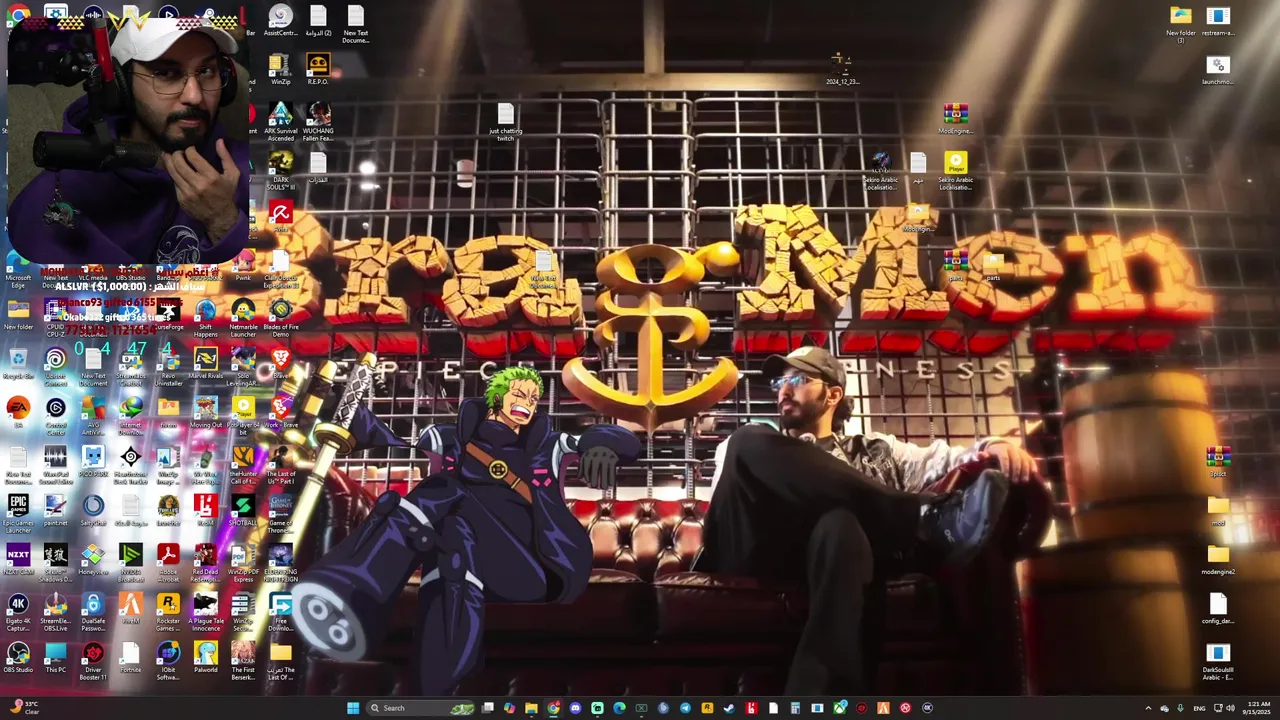Open the Netmarble Launcher shortcut

pos(243,317)
